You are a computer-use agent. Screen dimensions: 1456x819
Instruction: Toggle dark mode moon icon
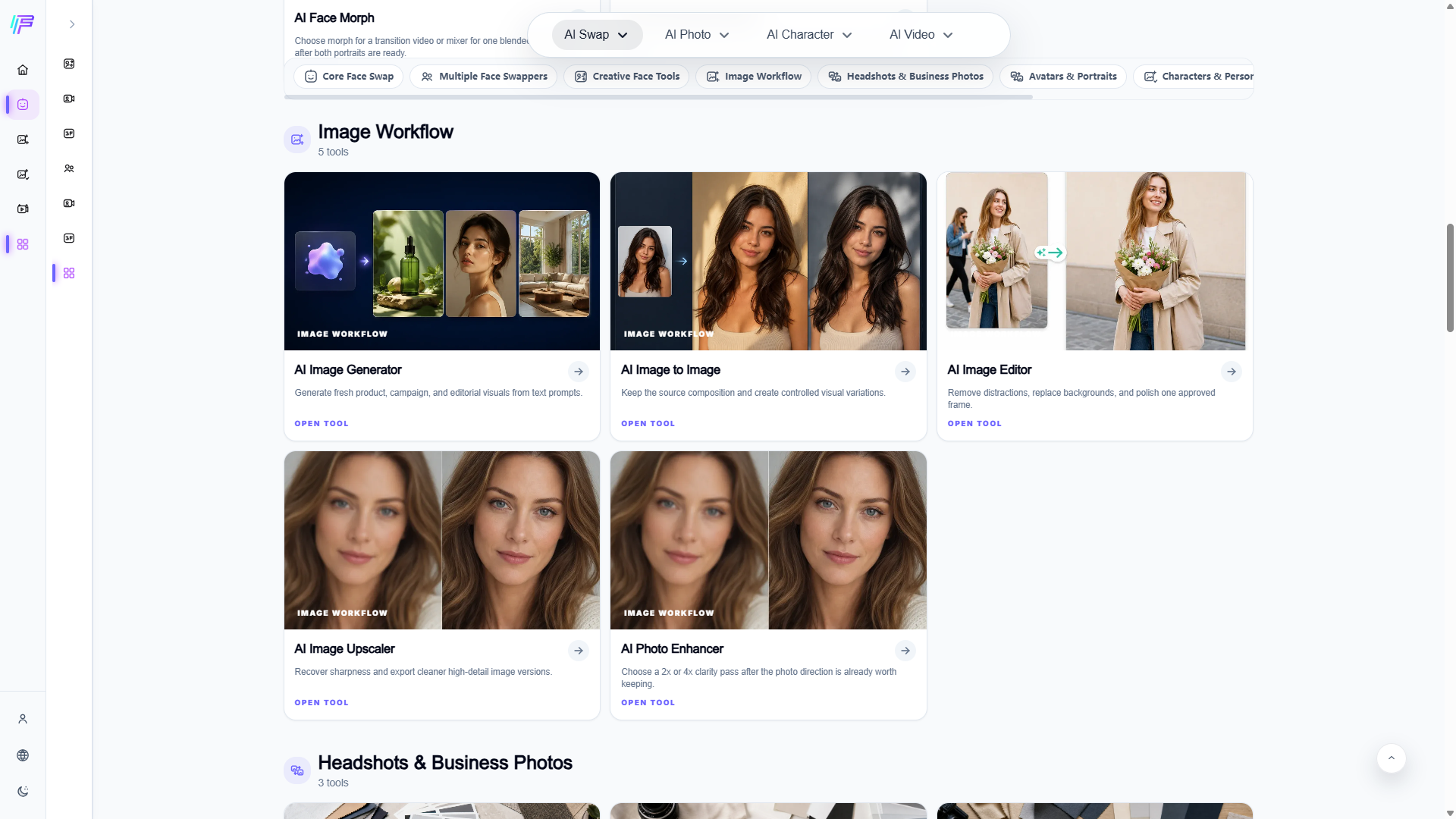coord(23,792)
